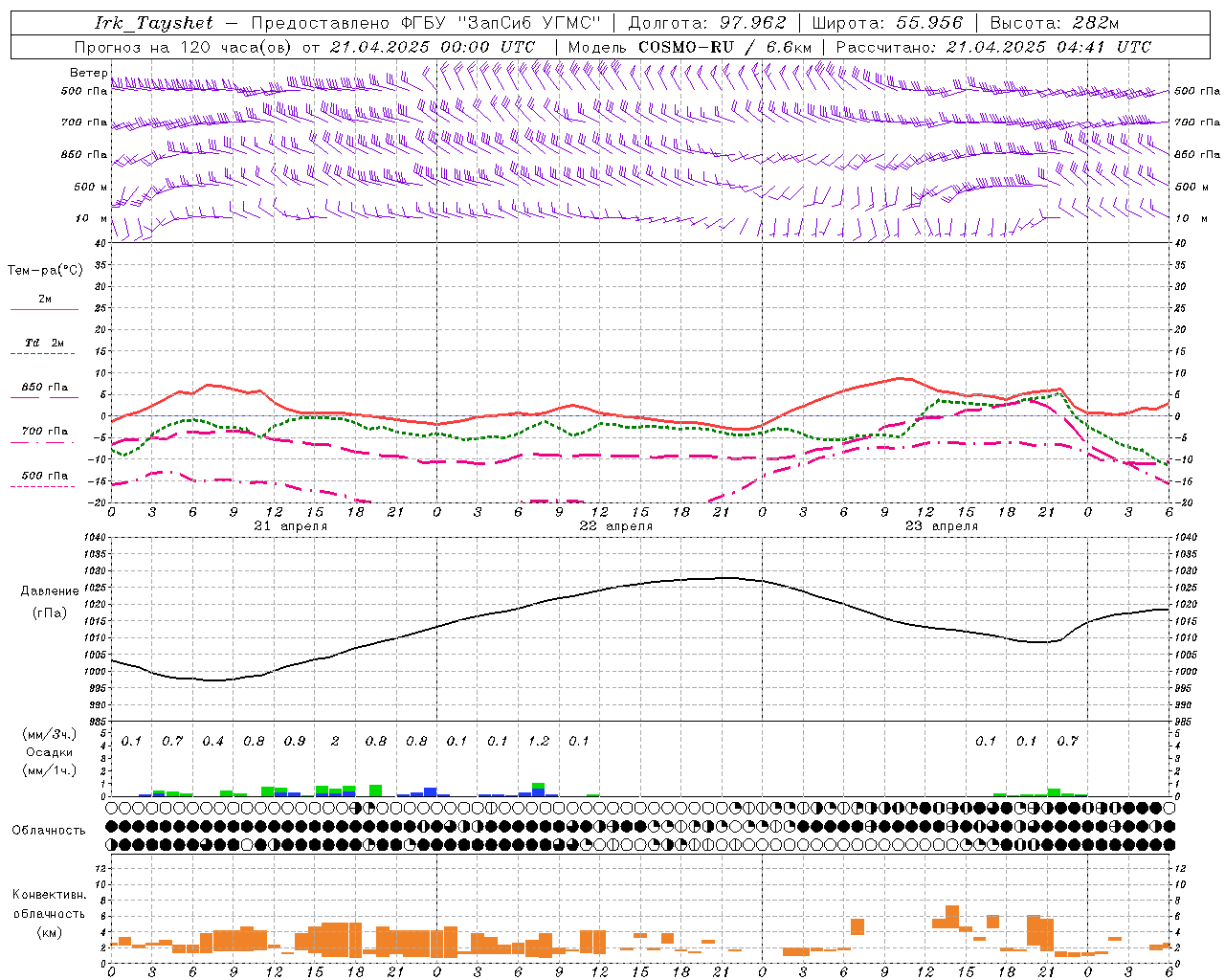The image size is (1225, 980).
Task: Click the 'Тем-ра(°C)' temperature label
Action: coord(45,271)
